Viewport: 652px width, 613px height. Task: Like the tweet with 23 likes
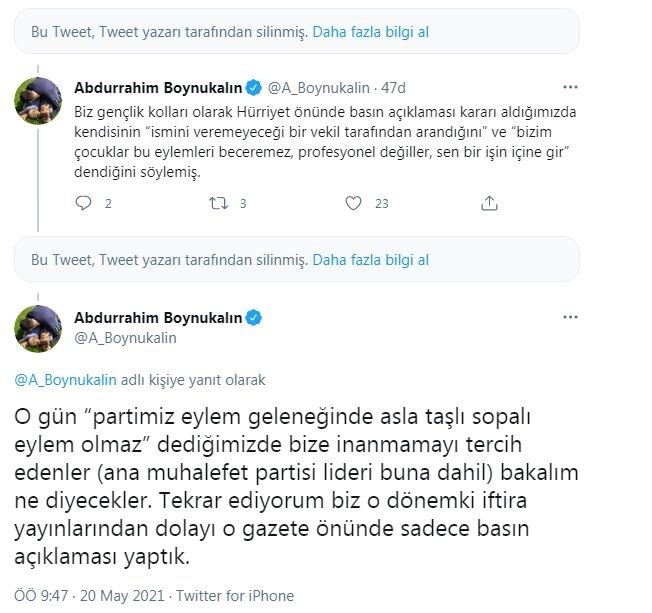click(x=353, y=203)
